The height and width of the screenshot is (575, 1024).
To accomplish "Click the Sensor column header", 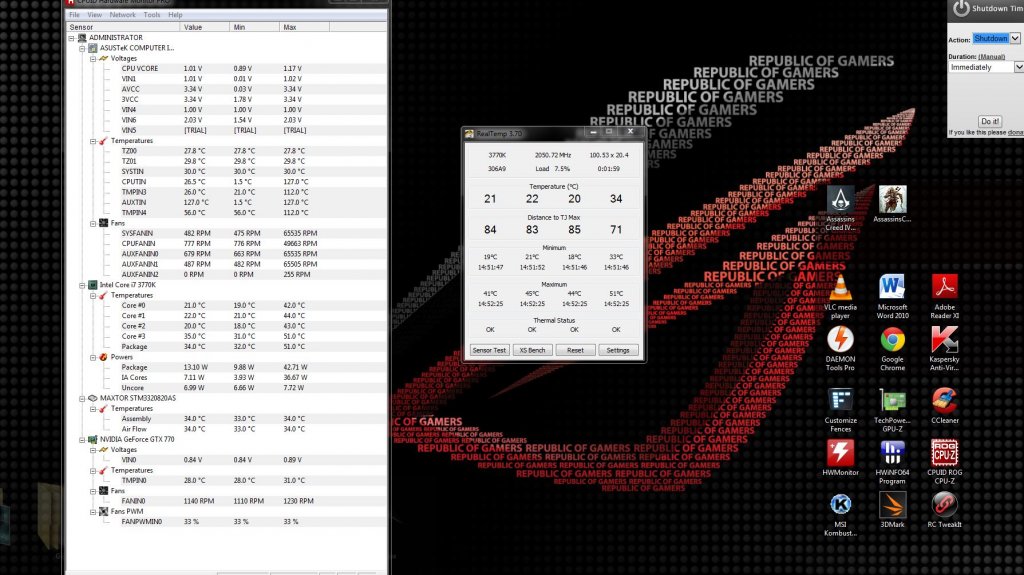I will [123, 27].
